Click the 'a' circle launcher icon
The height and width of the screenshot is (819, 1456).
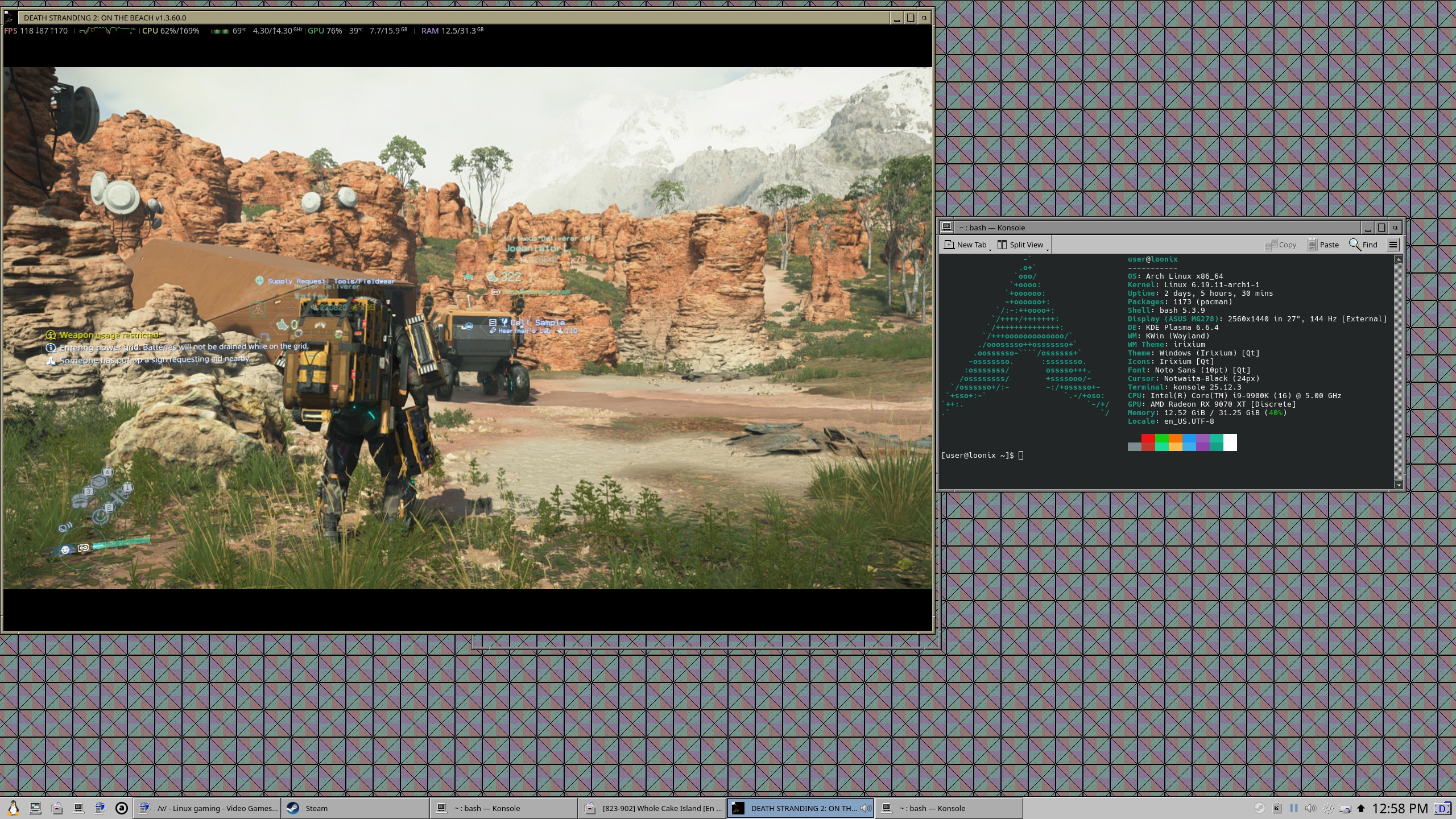click(x=121, y=808)
